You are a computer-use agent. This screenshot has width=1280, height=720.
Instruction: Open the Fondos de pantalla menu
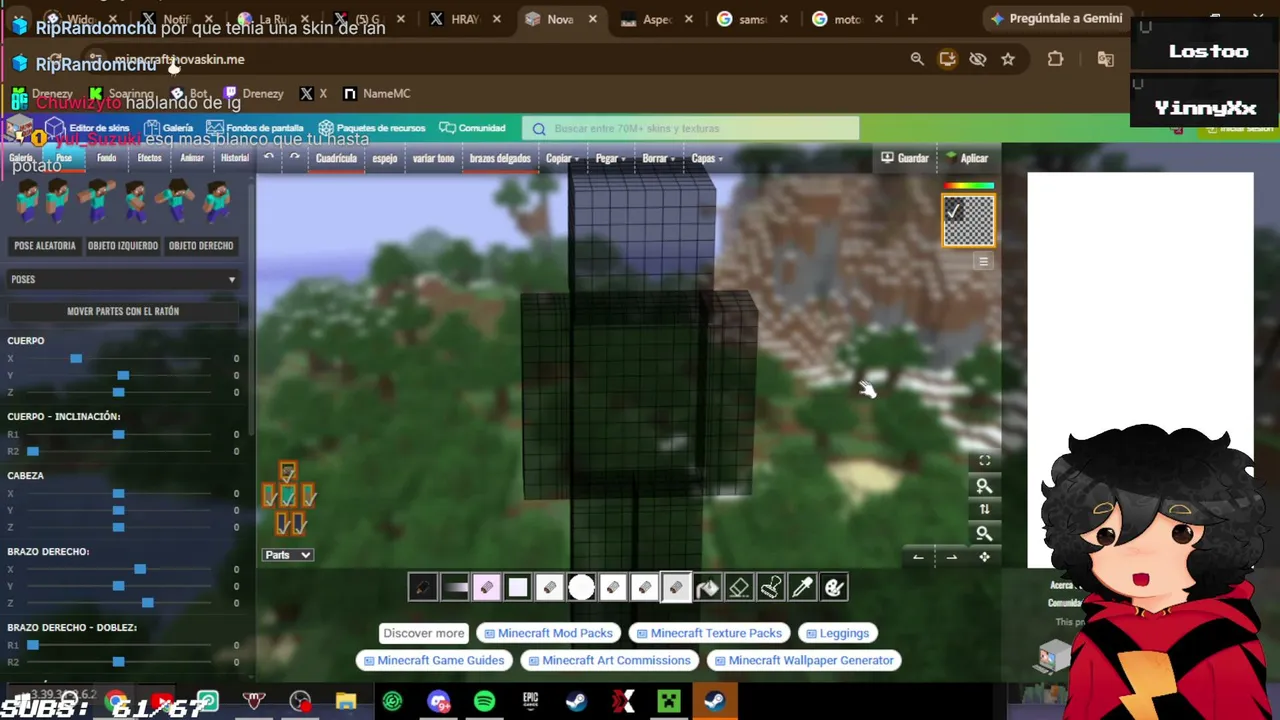[255, 128]
